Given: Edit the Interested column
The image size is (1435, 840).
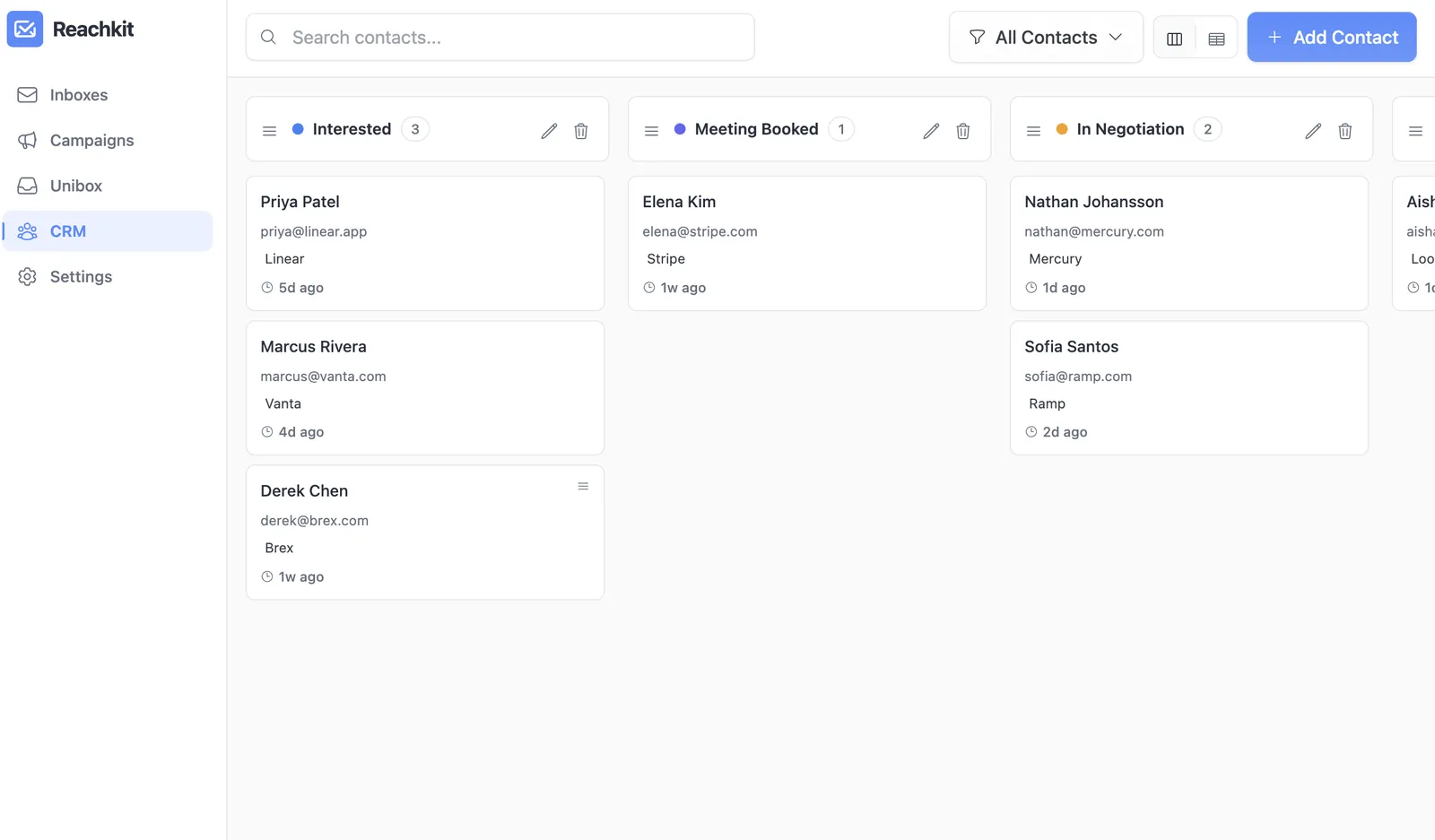Looking at the screenshot, I should tap(549, 131).
